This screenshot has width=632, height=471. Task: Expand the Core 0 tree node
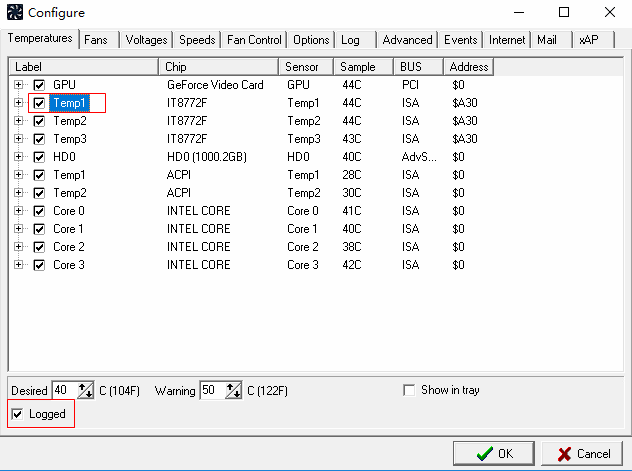(18, 210)
